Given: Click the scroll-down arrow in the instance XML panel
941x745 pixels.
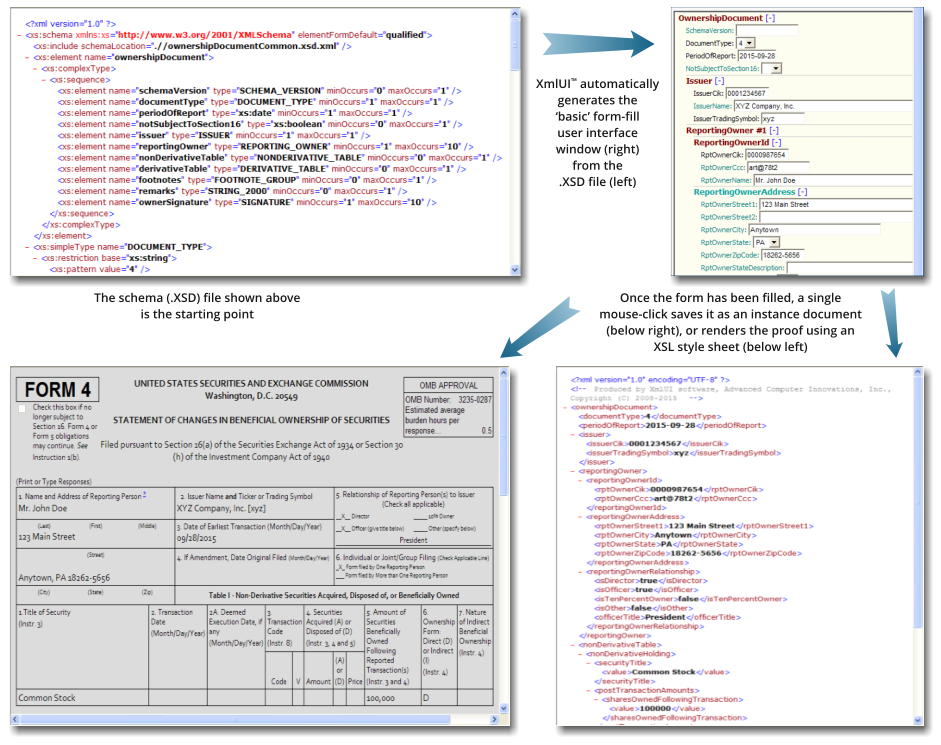Looking at the screenshot, I should tap(918, 720).
